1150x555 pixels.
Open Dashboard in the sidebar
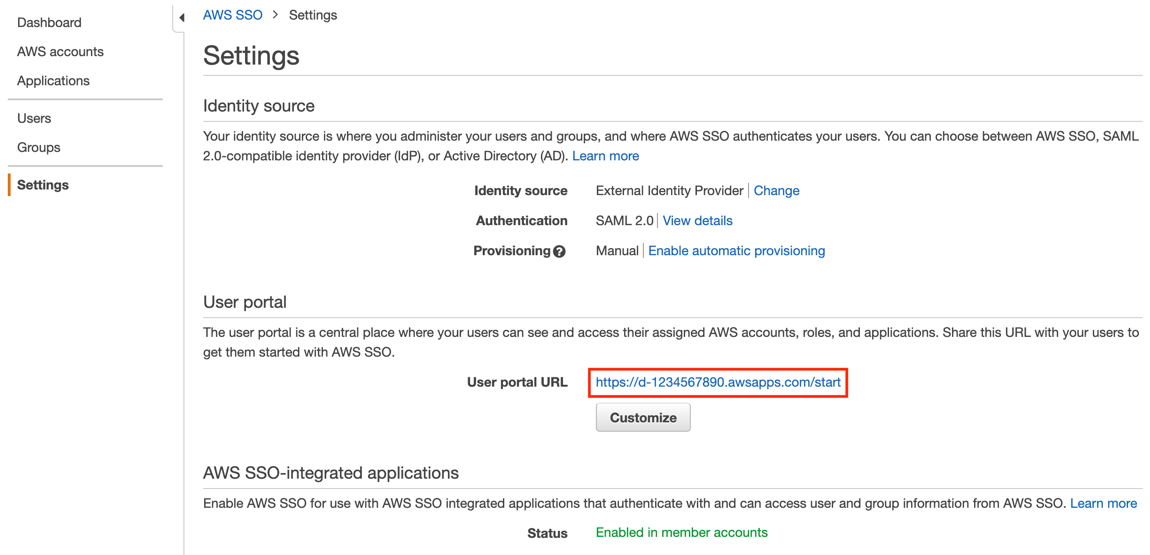[49, 23]
